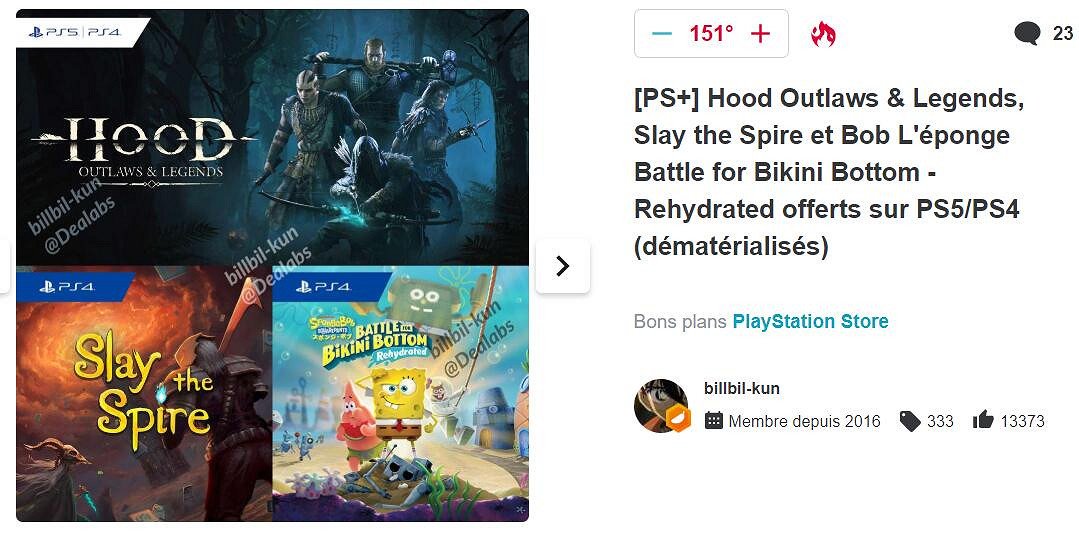The width and height of the screenshot is (1079, 542).
Task: Select the Hood Outlaws & Legends cover image
Action: click(272, 138)
